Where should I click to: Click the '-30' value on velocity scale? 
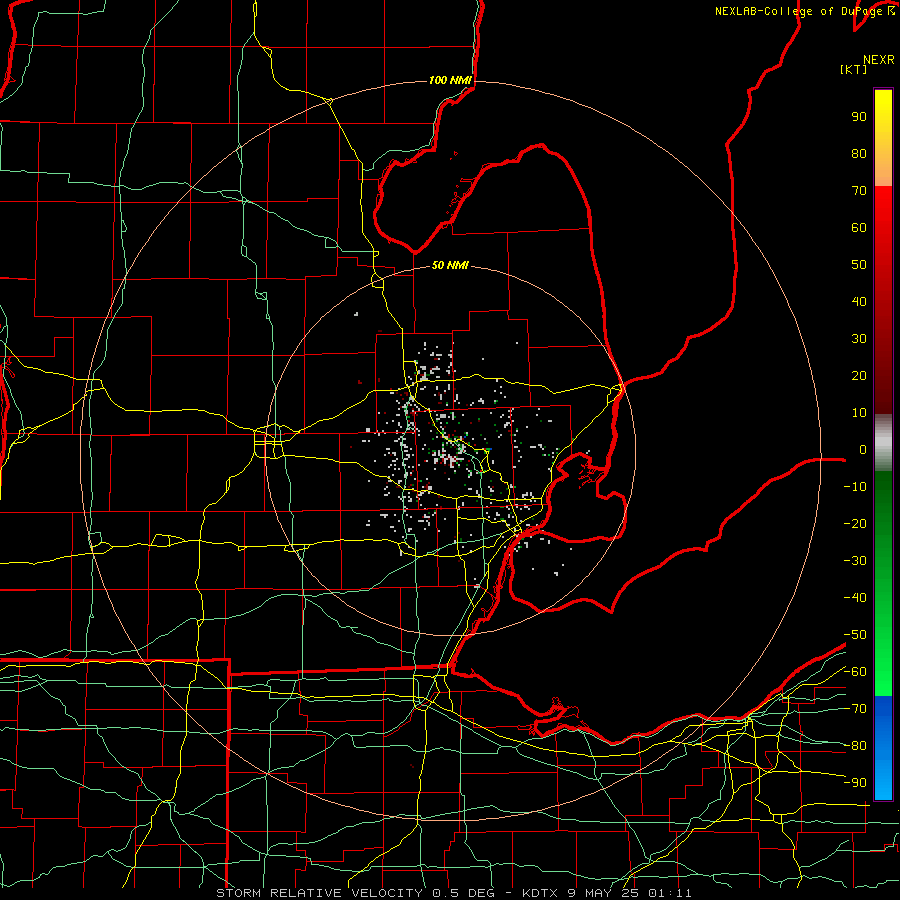855,561
